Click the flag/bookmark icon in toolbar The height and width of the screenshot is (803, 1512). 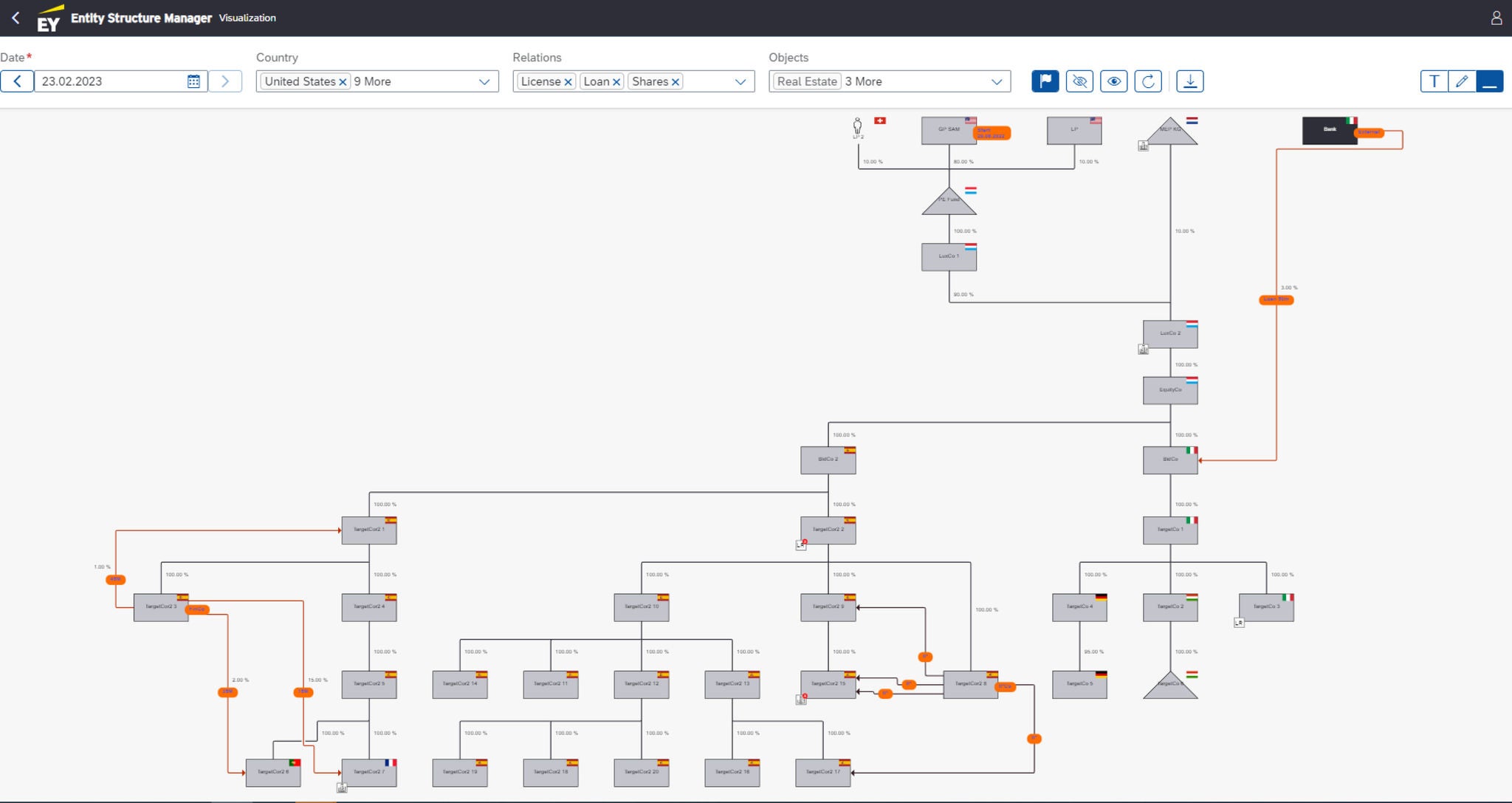tap(1044, 81)
